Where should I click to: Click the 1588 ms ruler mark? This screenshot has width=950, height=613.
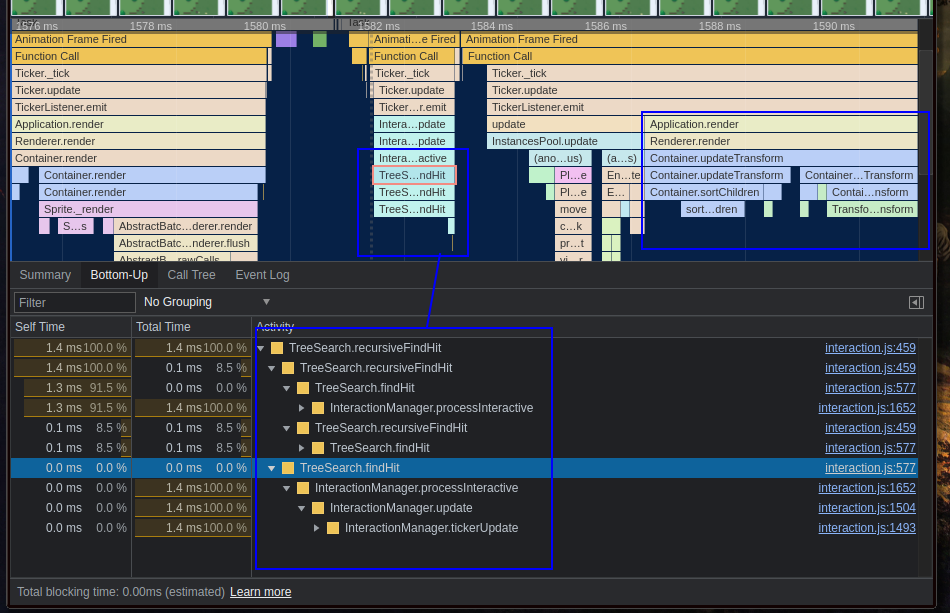pyautogui.click(x=720, y=26)
